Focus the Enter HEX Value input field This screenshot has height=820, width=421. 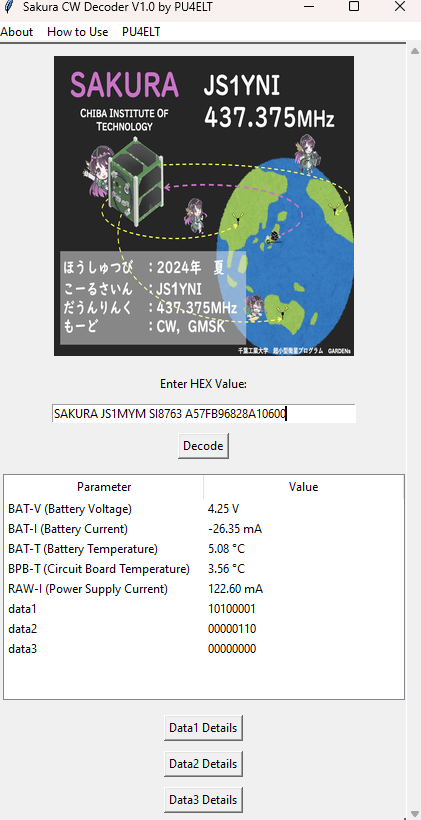tap(203, 414)
